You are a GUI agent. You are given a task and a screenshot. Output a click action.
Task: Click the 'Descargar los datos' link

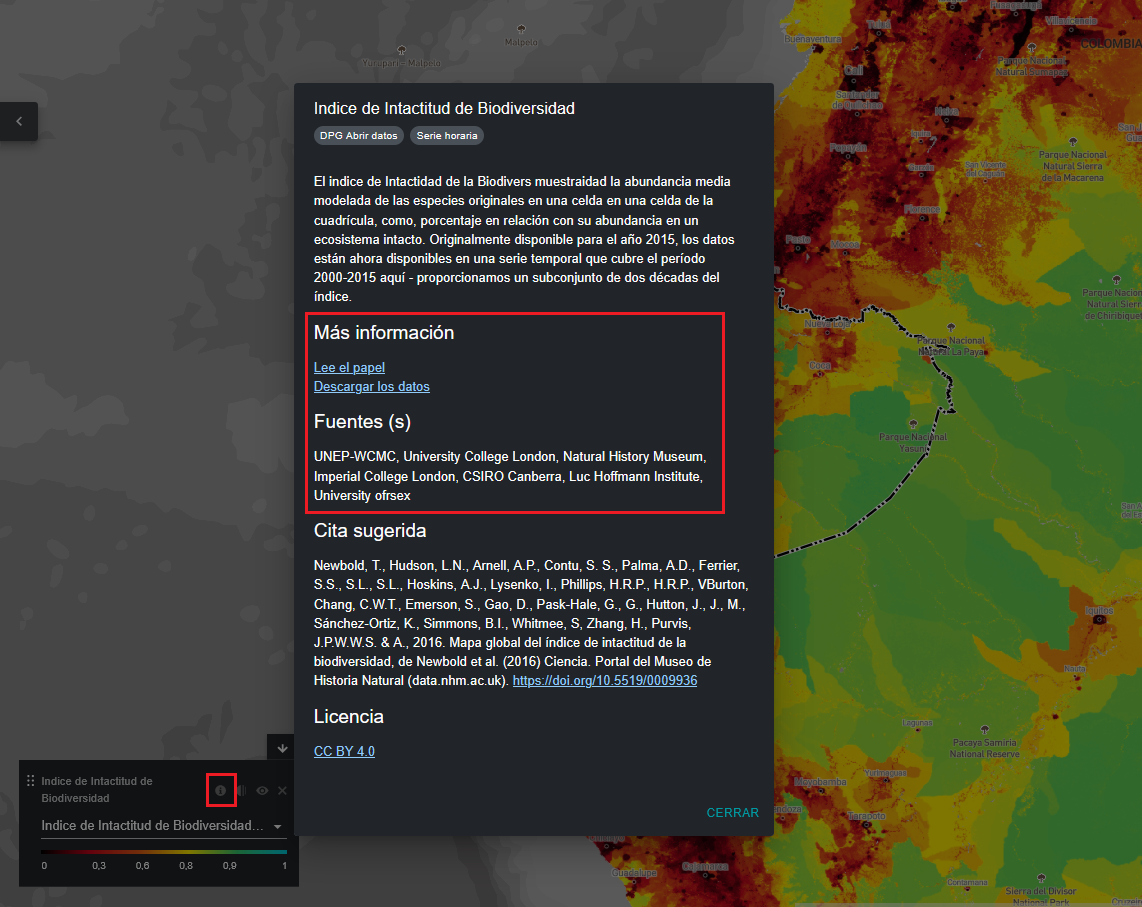click(371, 386)
